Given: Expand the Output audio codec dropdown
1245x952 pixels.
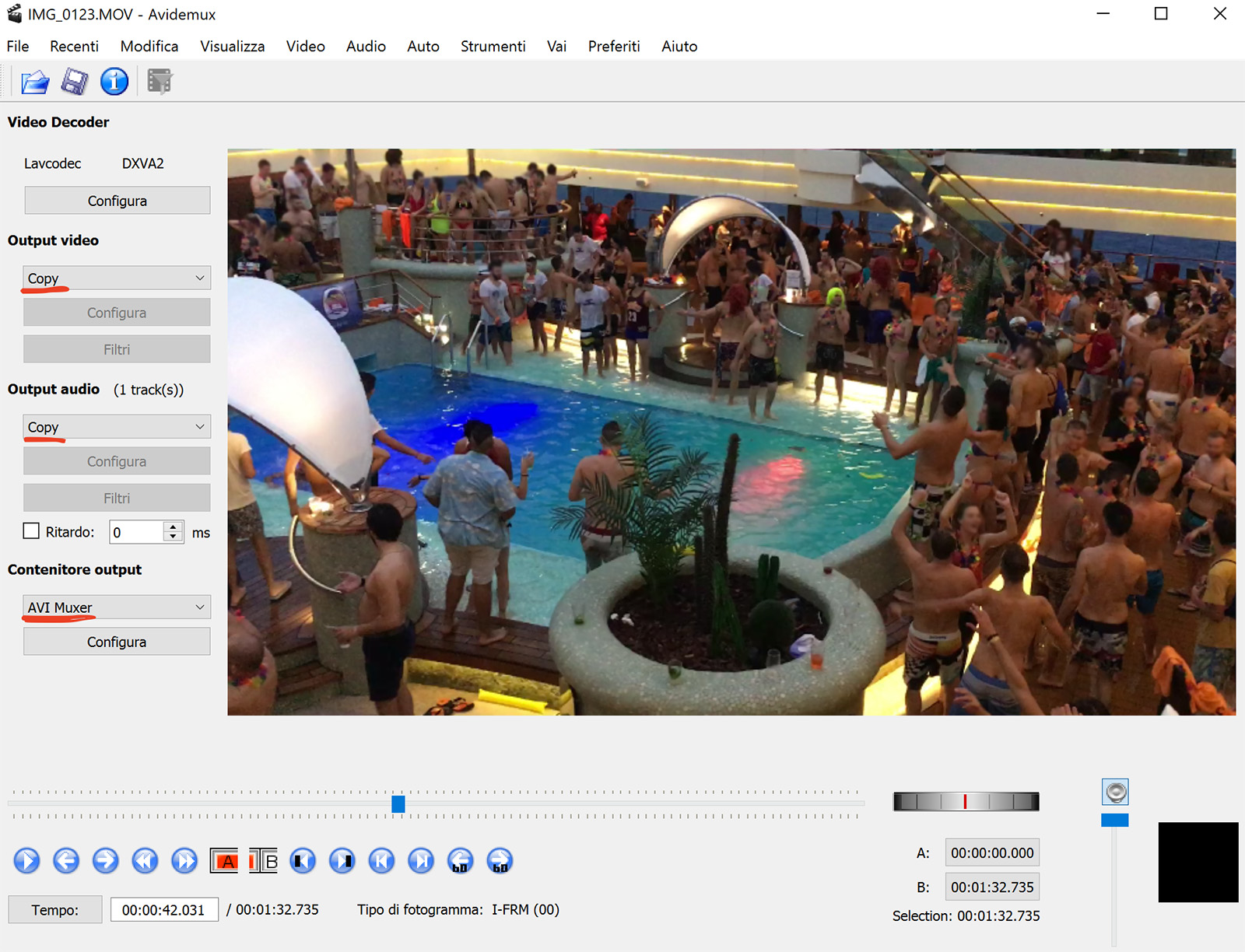Looking at the screenshot, I should 117,426.
